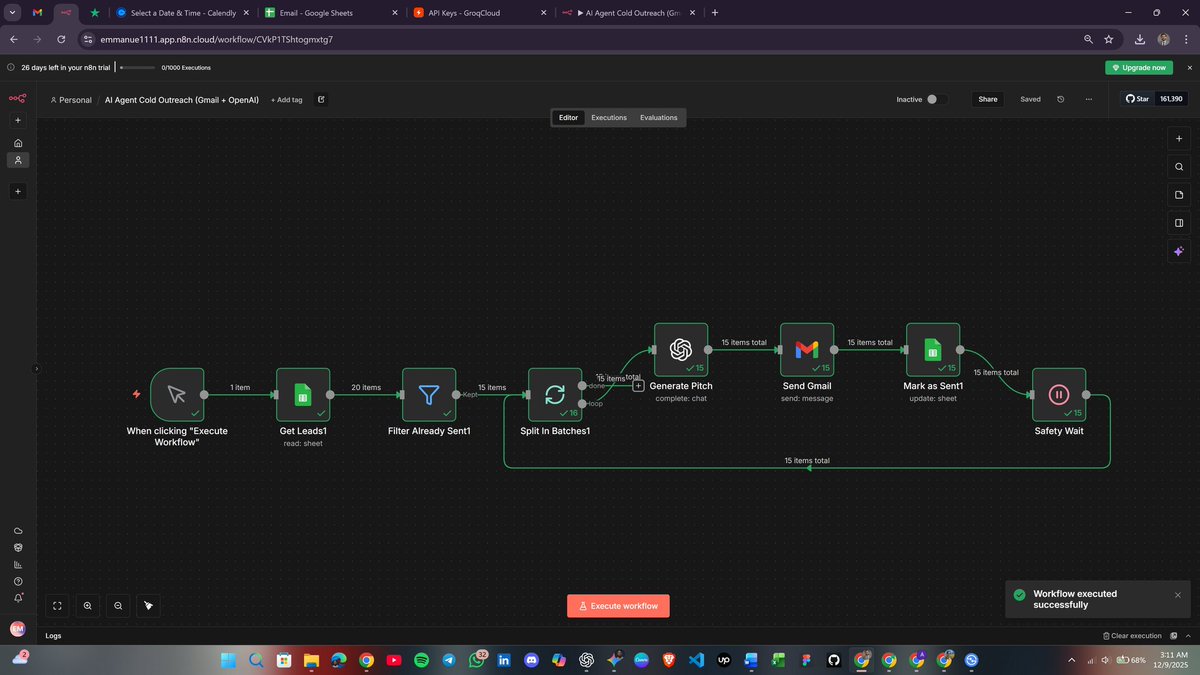Add a project with the lower sidebar plus

[18, 191]
